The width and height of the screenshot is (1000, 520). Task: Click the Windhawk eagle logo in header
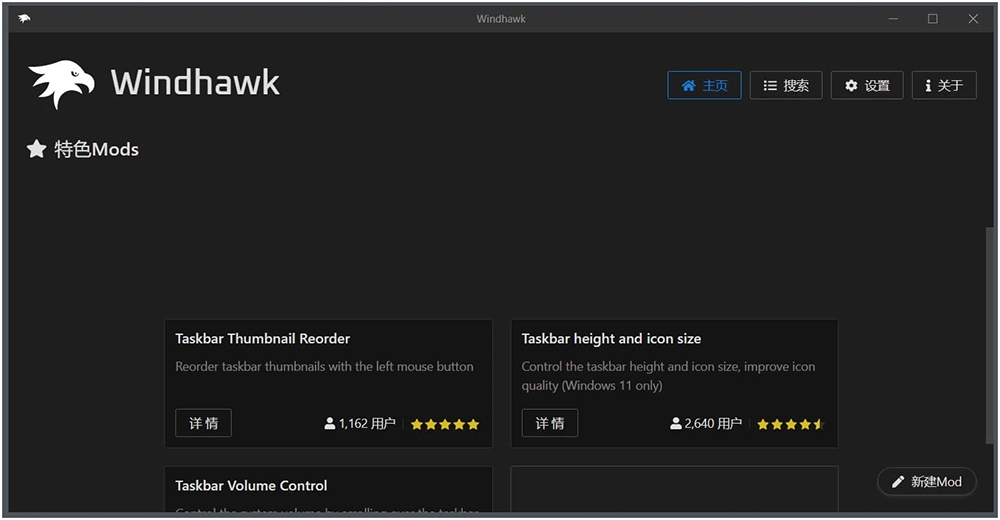[x=61, y=84]
